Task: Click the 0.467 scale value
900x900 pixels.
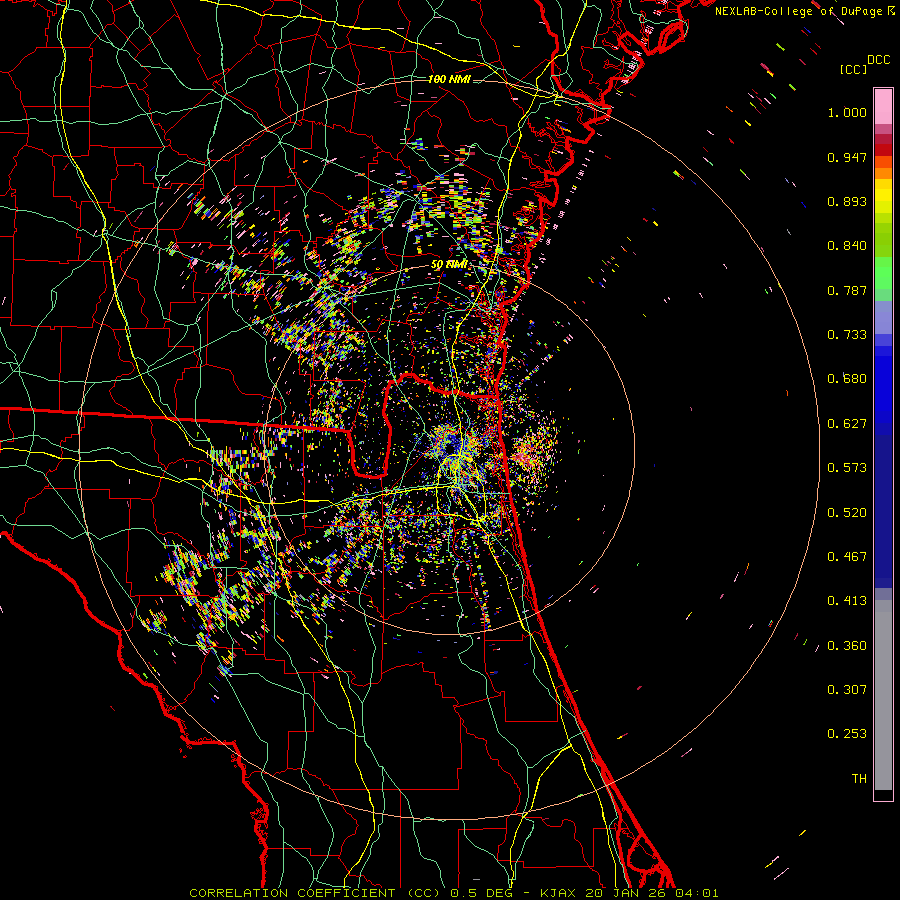Action: point(847,557)
